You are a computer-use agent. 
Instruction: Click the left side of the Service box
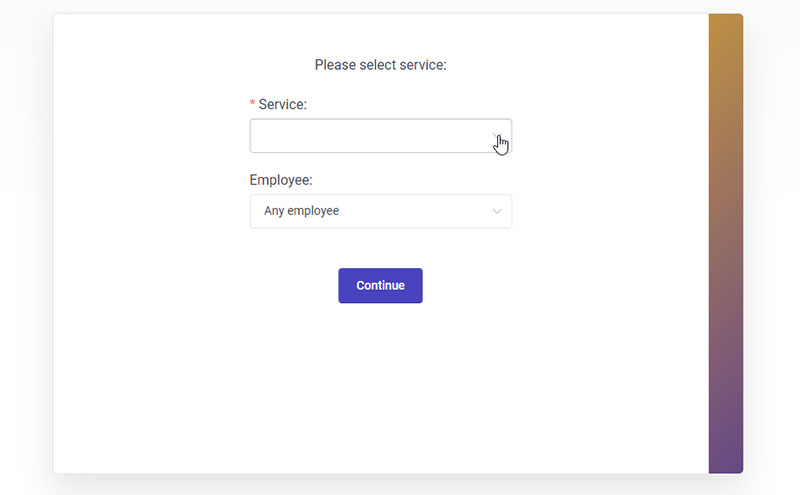[x=286, y=136]
